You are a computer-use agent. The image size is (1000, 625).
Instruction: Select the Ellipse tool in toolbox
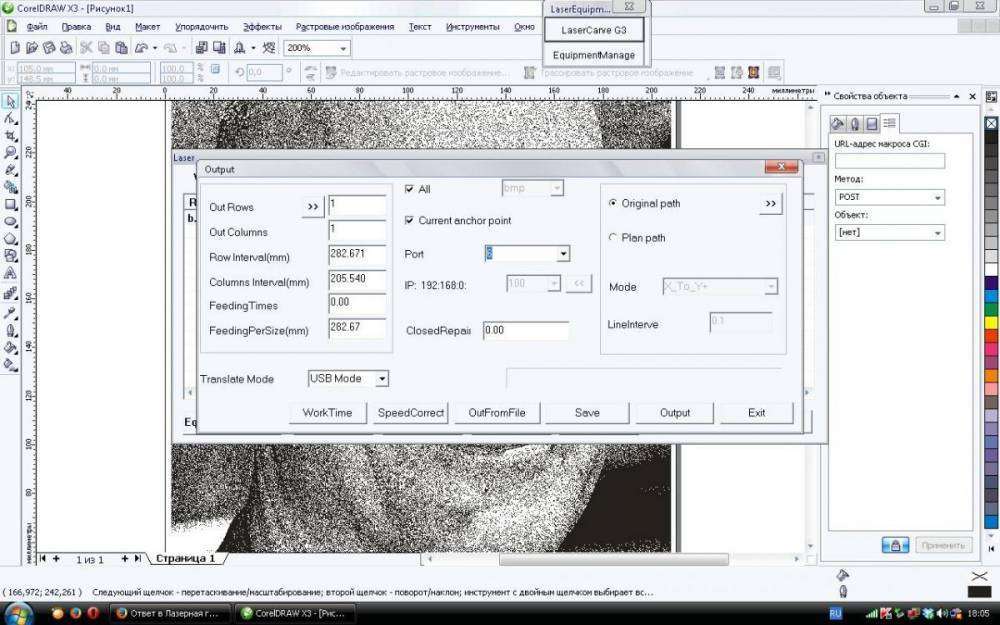[x=10, y=221]
